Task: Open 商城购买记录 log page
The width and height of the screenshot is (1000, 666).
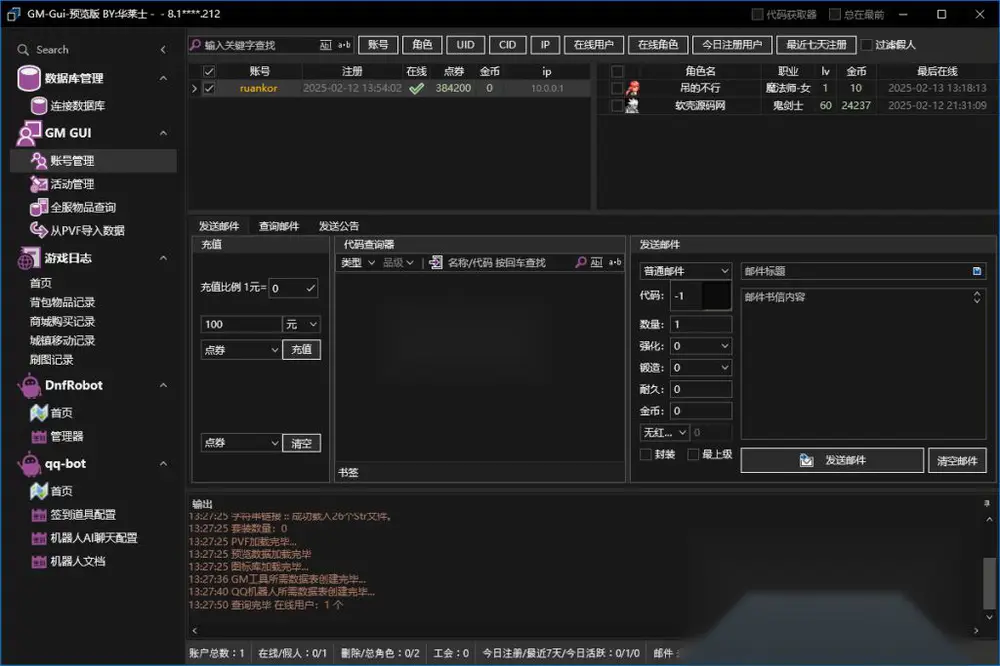Action: click(x=62, y=321)
